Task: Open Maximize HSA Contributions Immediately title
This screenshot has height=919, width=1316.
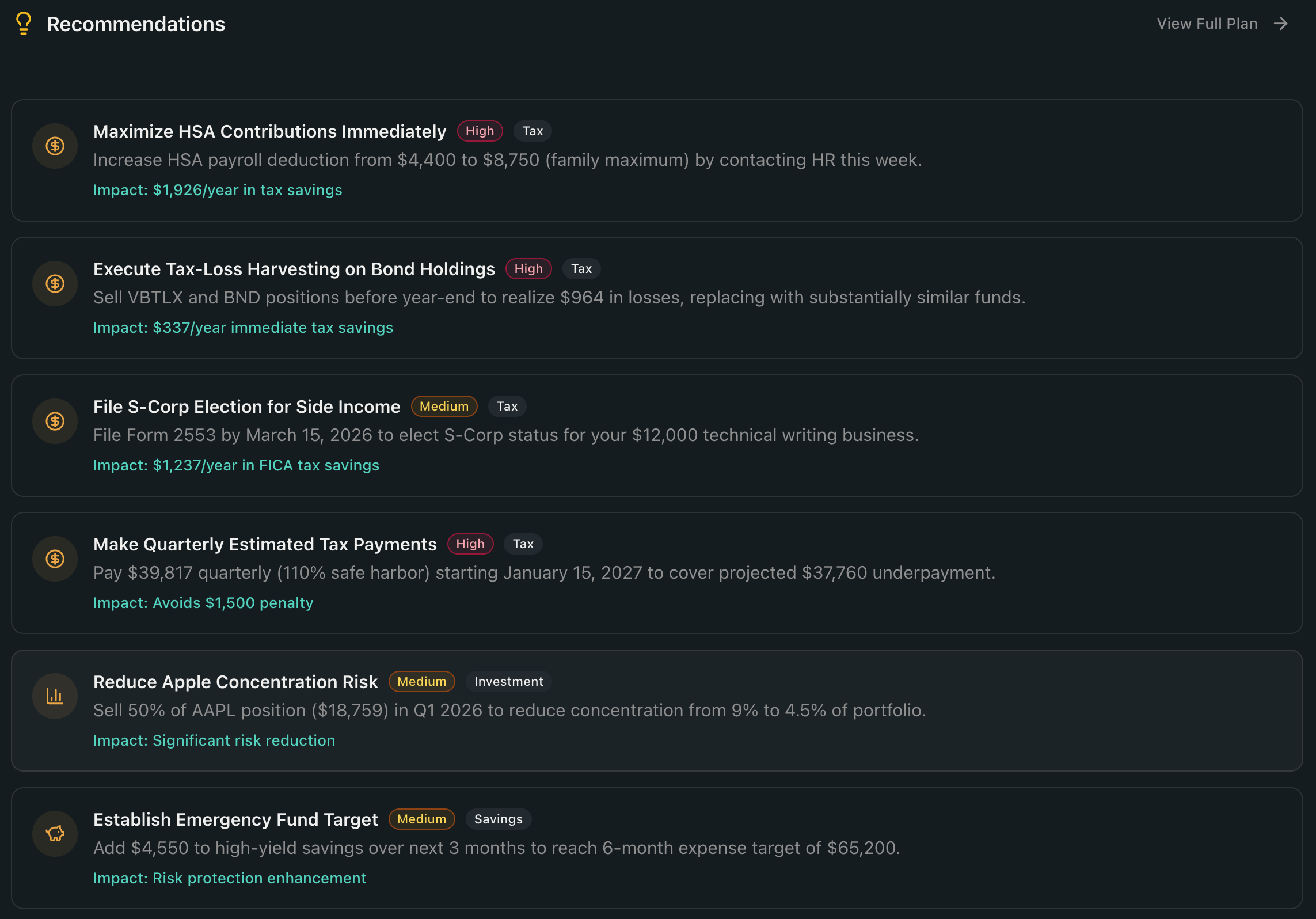Action: tap(269, 132)
